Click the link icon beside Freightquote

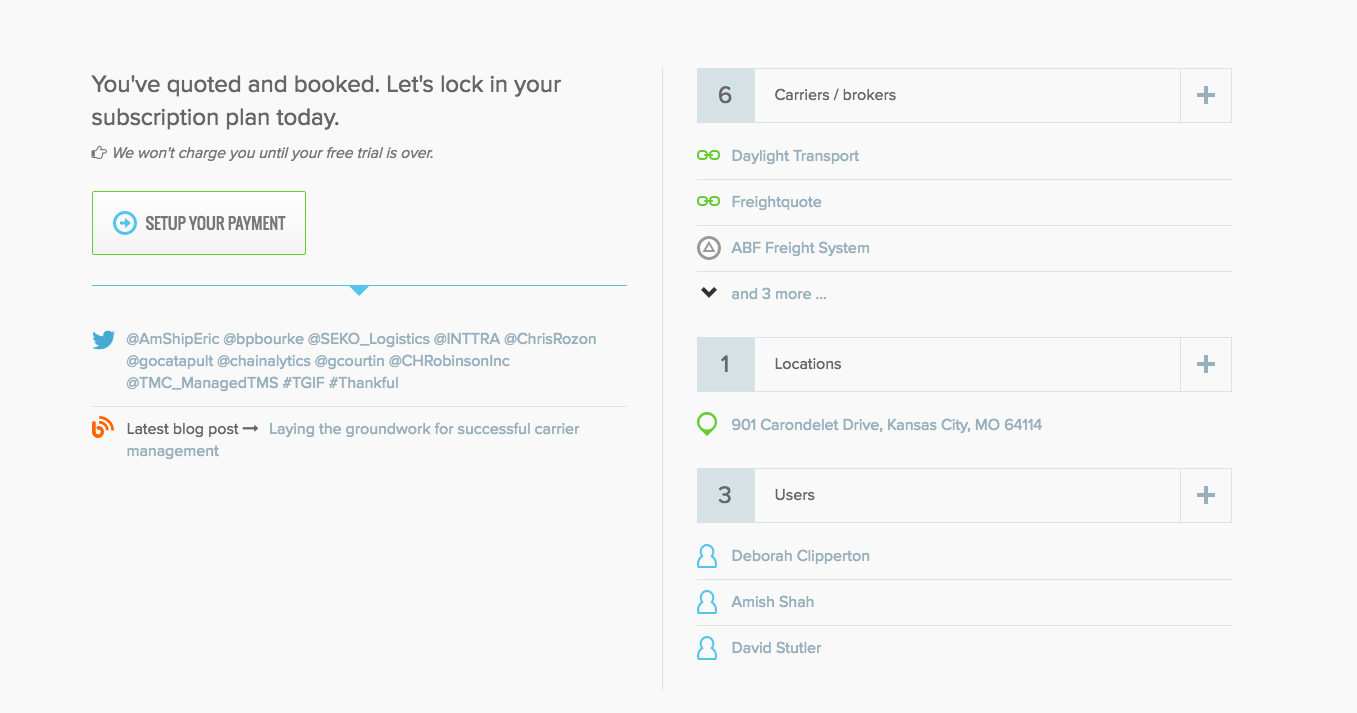coord(708,202)
